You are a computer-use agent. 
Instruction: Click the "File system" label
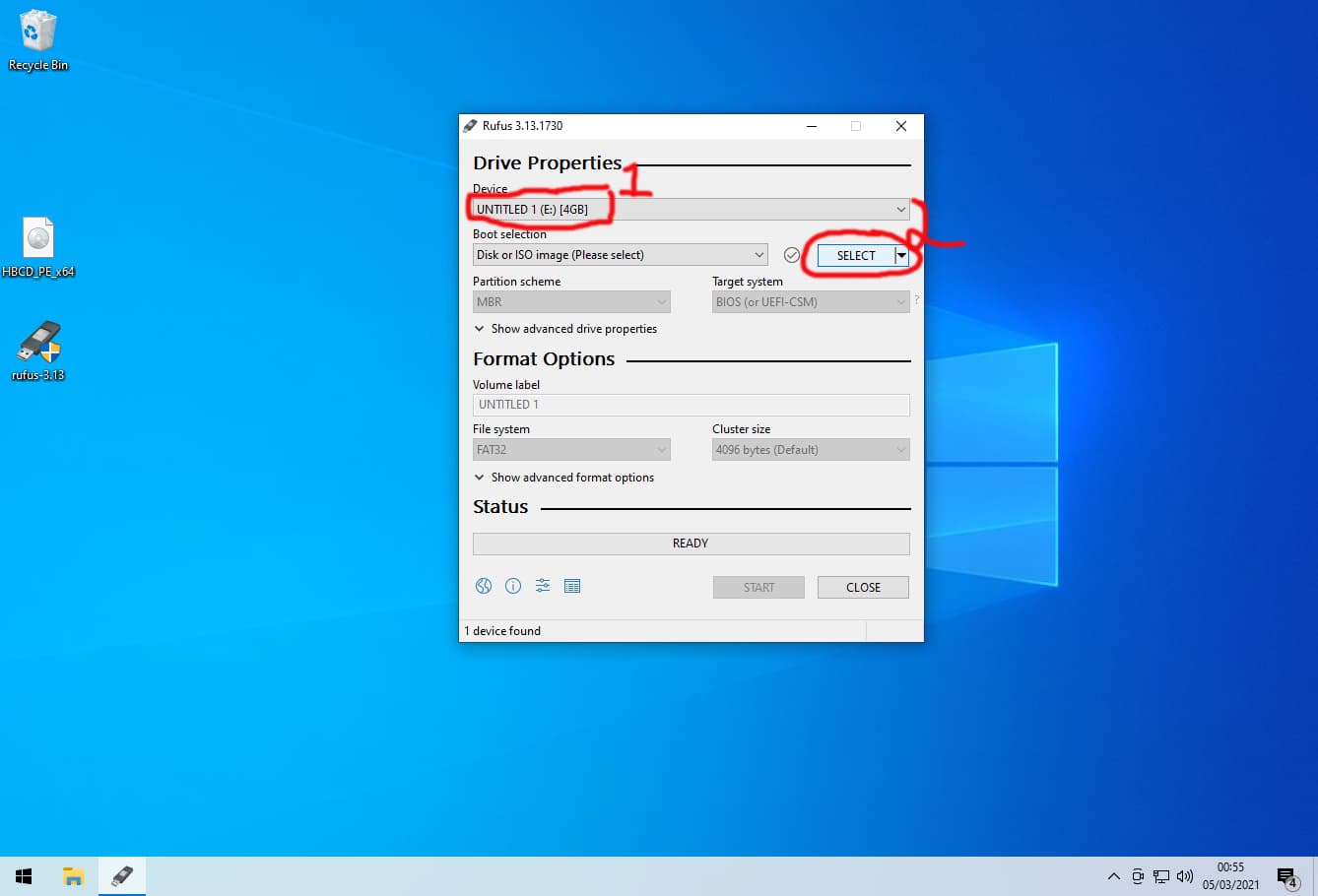click(501, 429)
